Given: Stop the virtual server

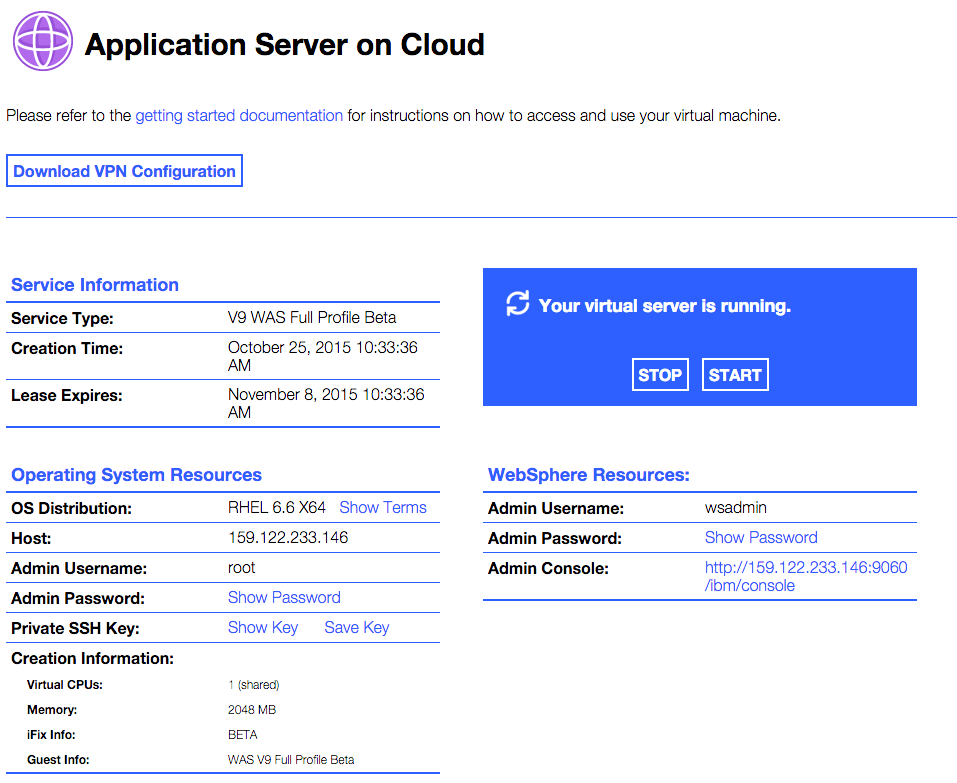Looking at the screenshot, I should [x=660, y=375].
